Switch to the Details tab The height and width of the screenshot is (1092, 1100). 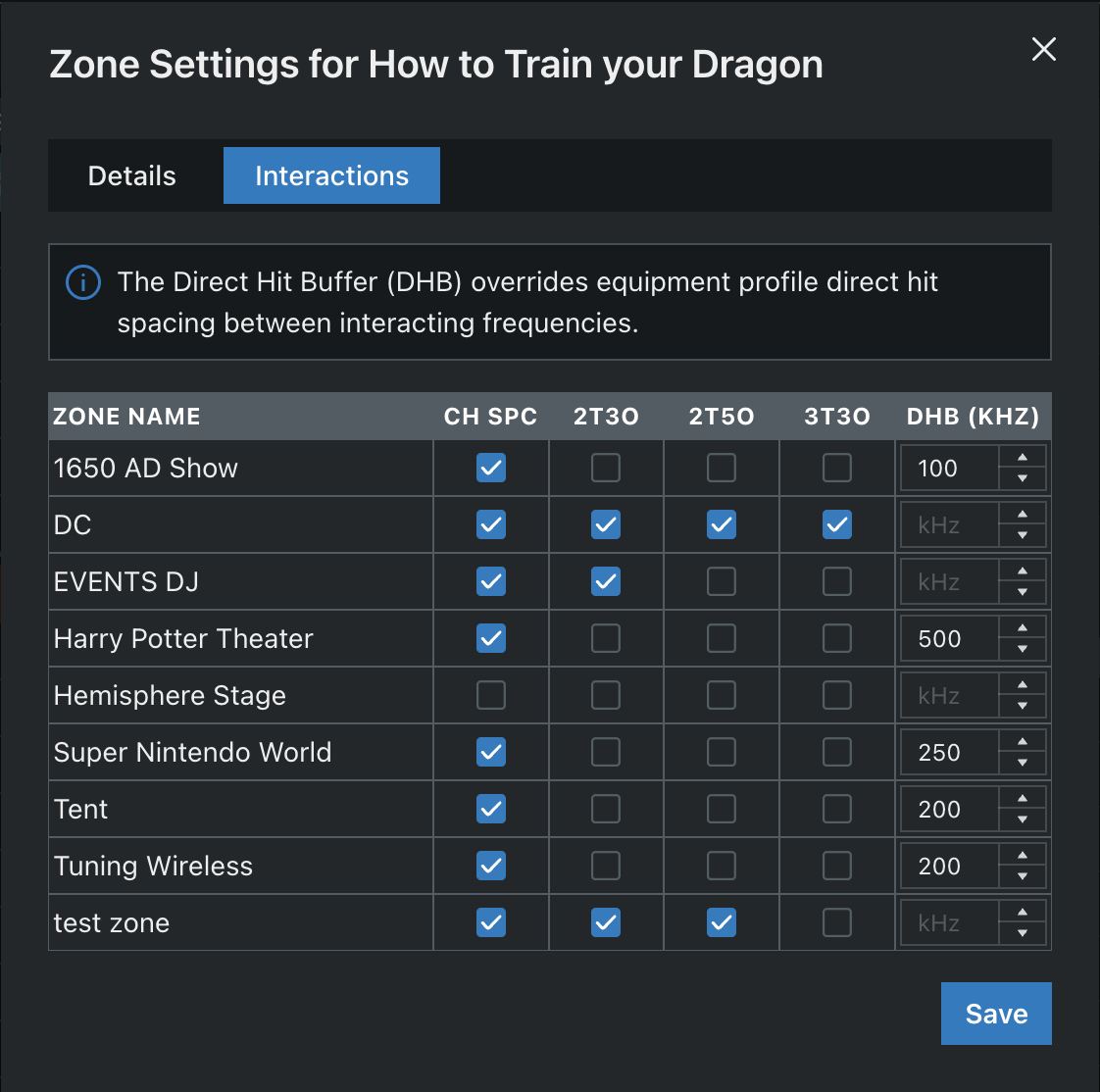(131, 175)
